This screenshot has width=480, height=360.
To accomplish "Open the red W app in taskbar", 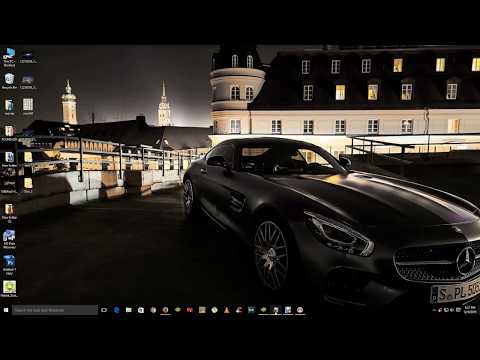I will [x=190, y=310].
